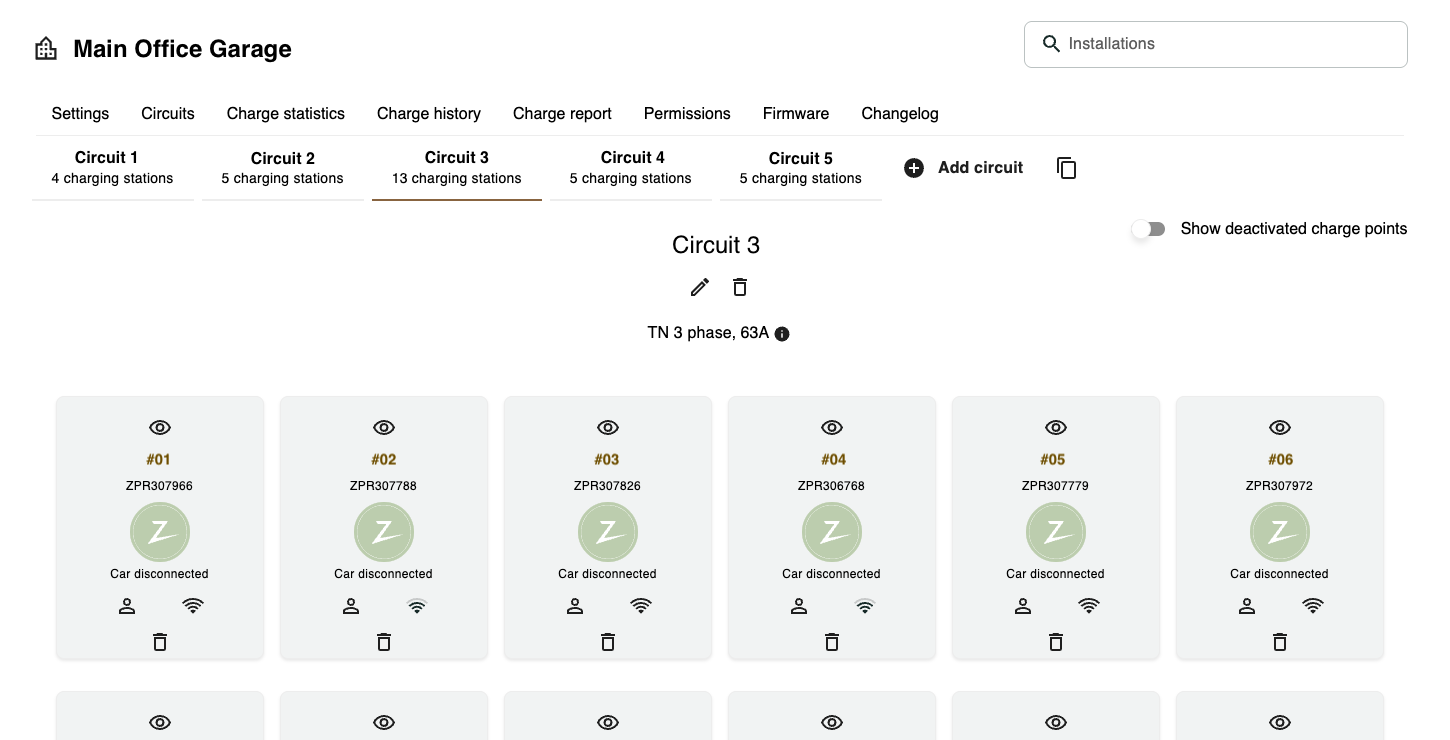Switch to the Circuit 4 tab
The height and width of the screenshot is (740, 1450).
[x=631, y=168]
